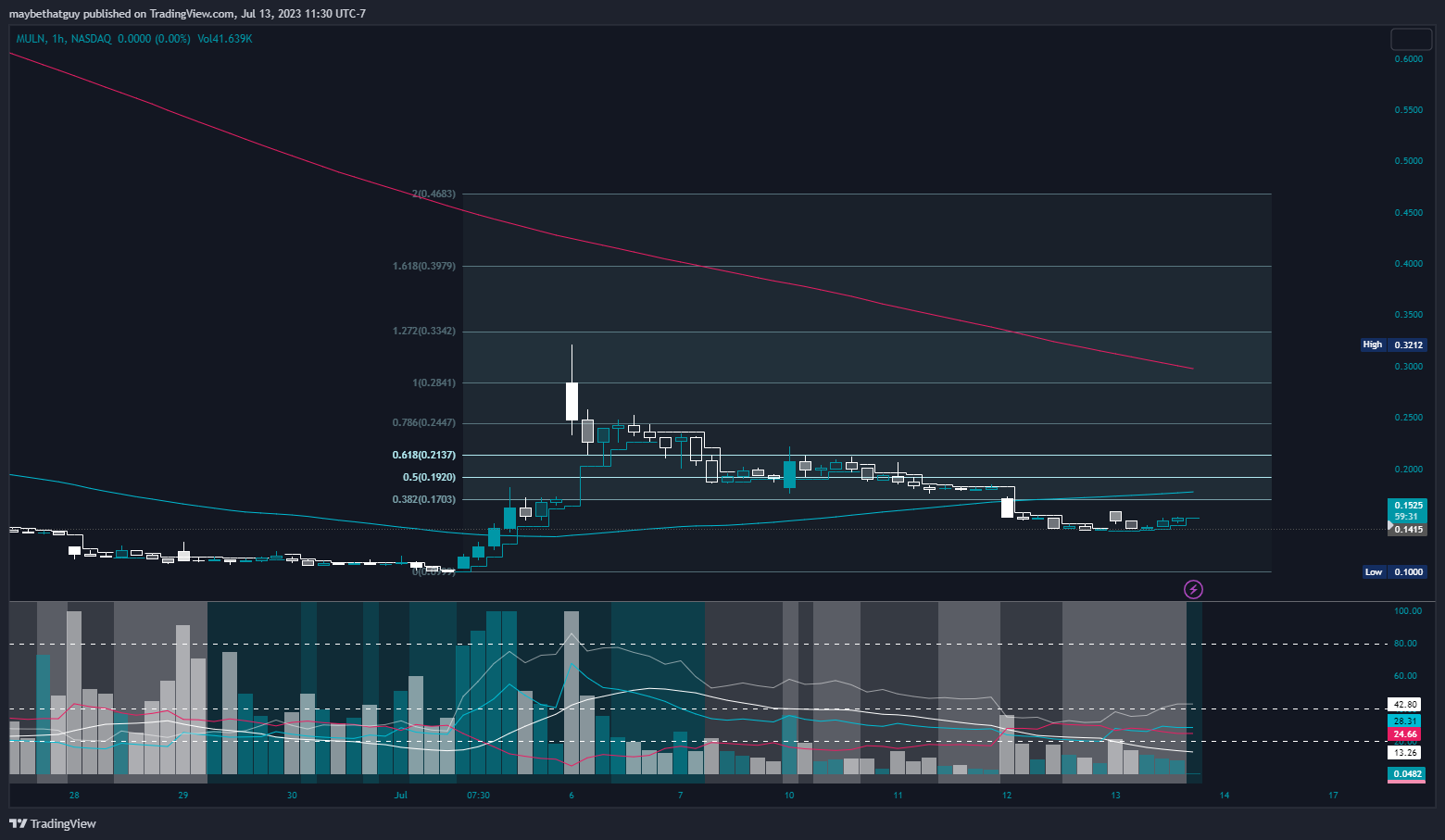Select the 0.5(0.1920) Fibonacci level label

pyautogui.click(x=429, y=477)
